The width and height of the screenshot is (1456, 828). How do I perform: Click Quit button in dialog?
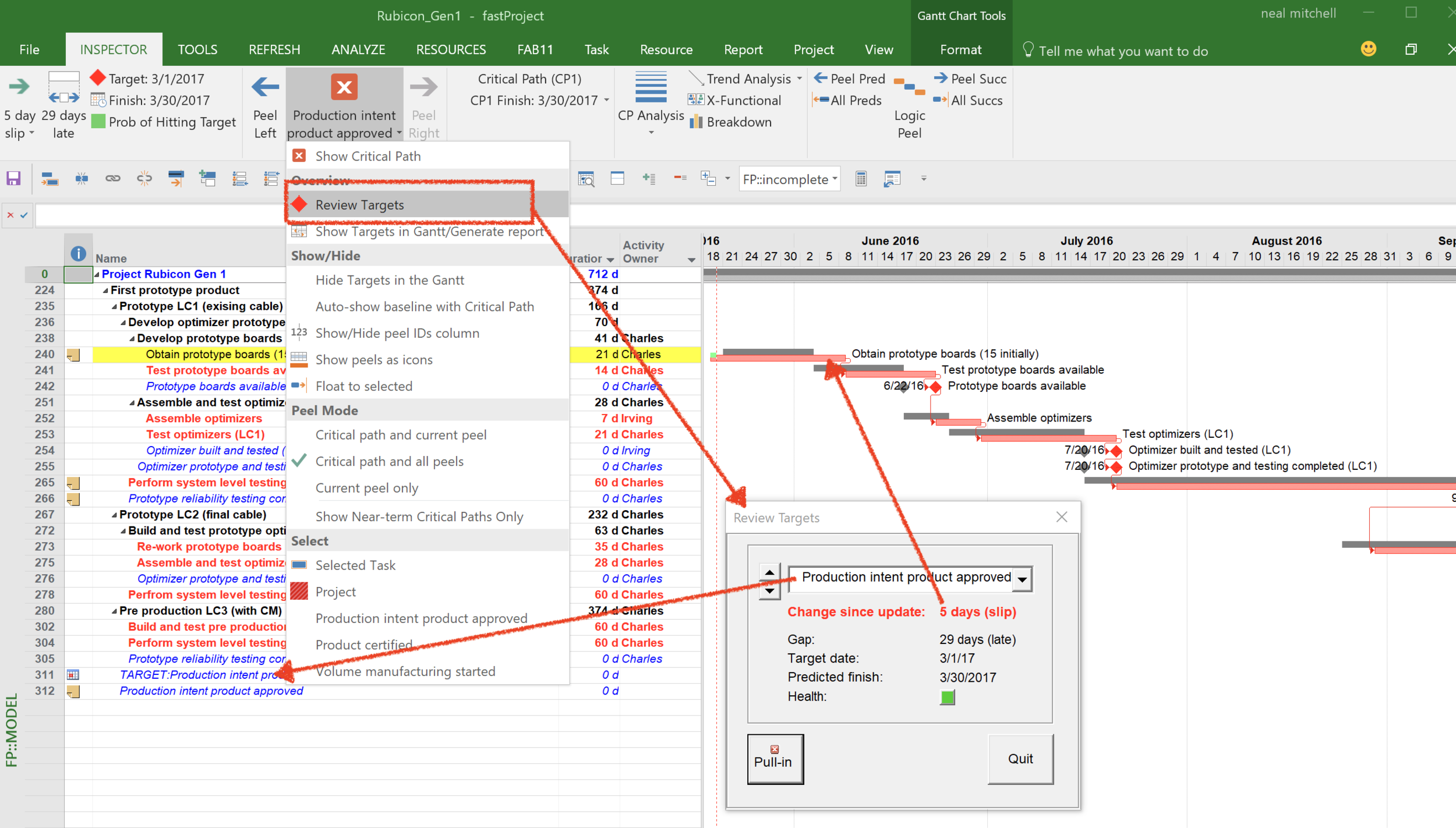(1020, 759)
